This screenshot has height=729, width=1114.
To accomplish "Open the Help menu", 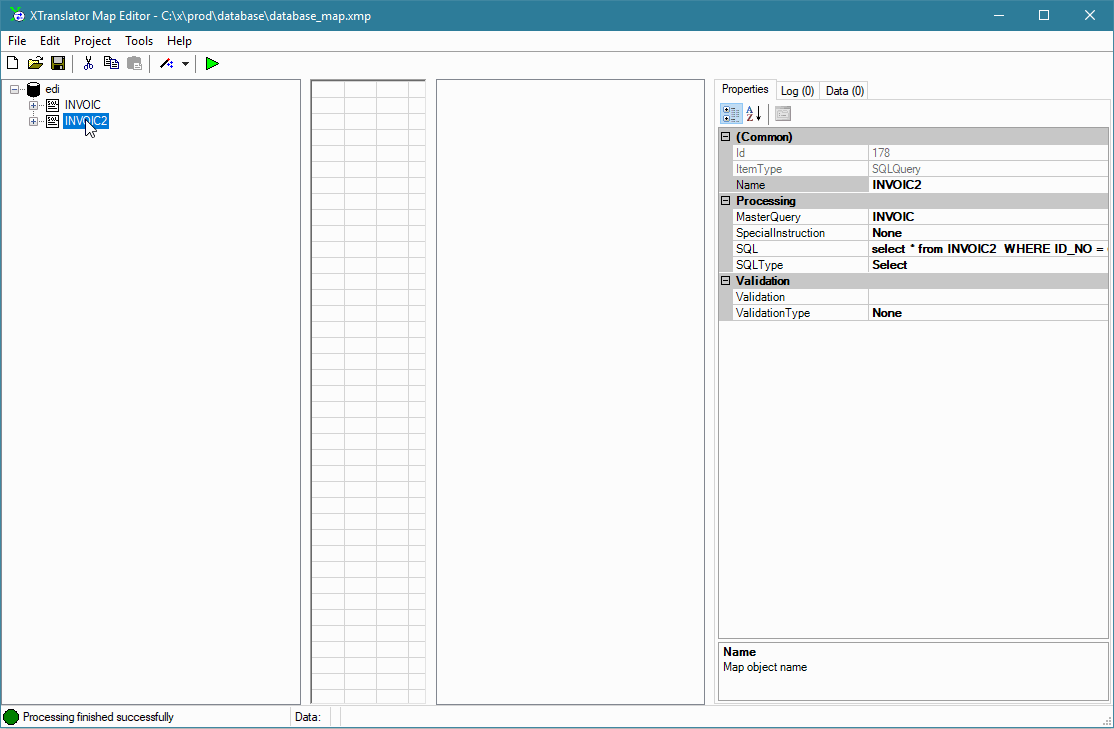I will [179, 40].
